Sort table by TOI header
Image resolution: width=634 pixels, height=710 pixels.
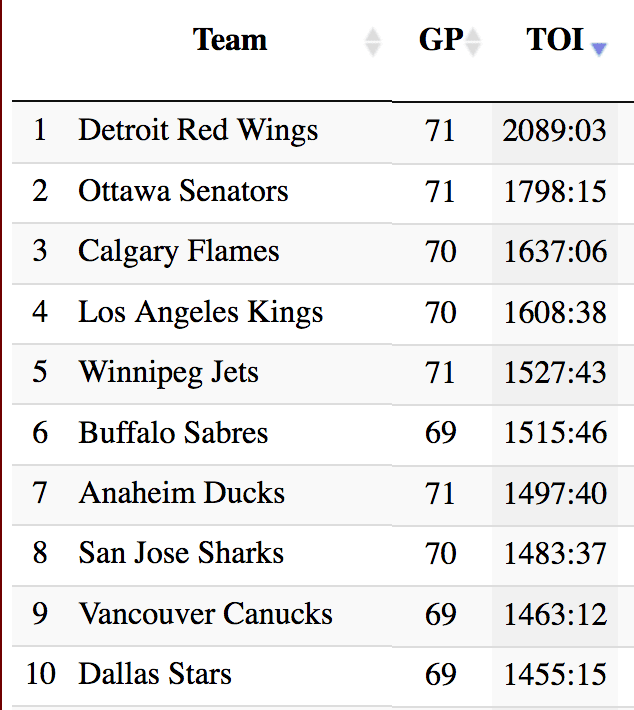click(555, 40)
